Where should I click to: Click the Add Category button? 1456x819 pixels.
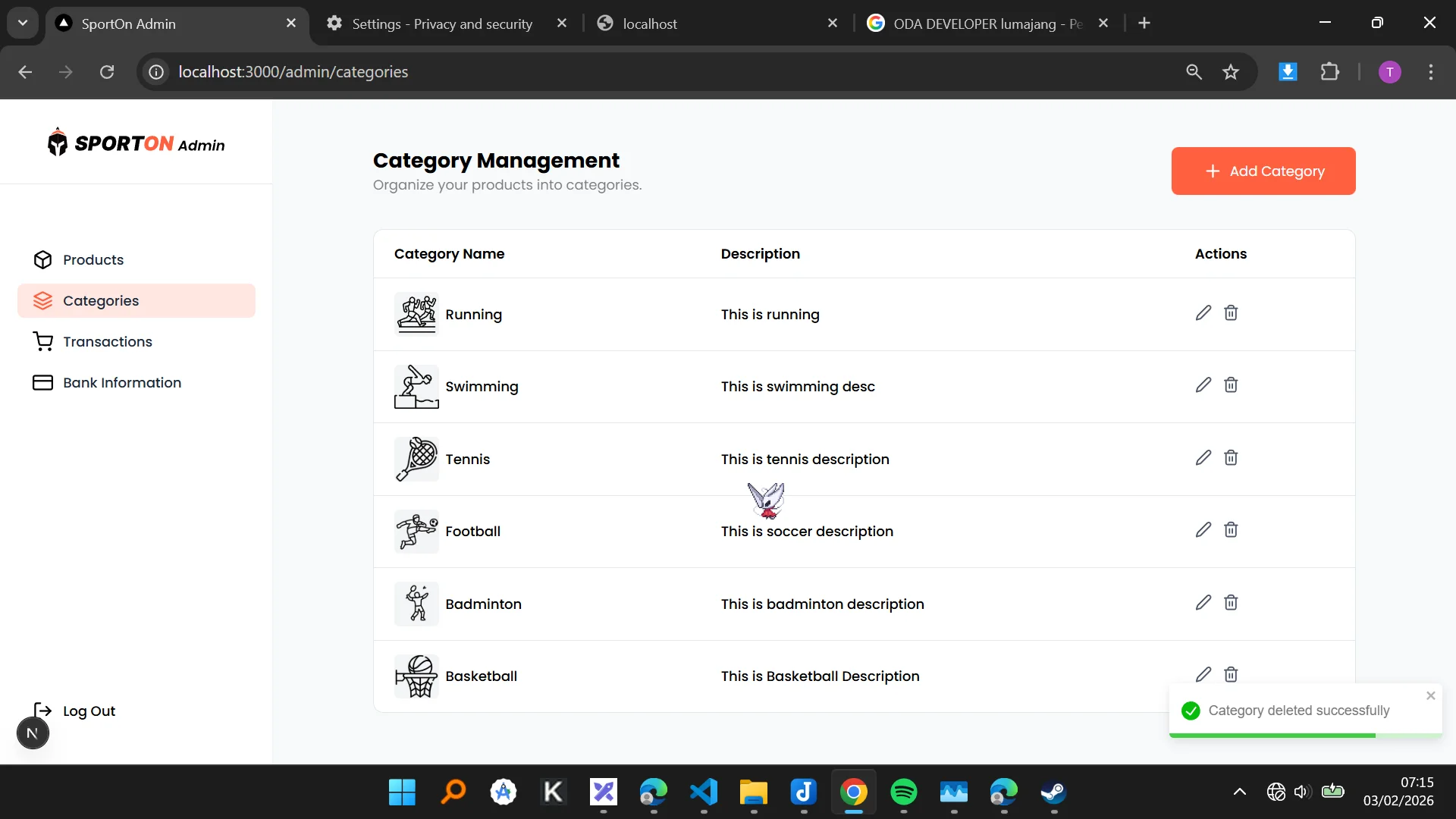coord(1263,171)
